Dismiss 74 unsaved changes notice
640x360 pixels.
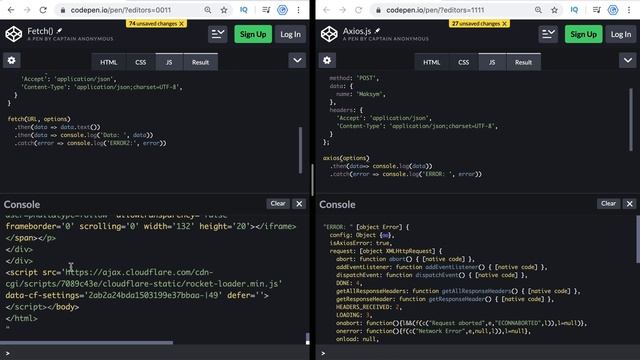point(182,24)
